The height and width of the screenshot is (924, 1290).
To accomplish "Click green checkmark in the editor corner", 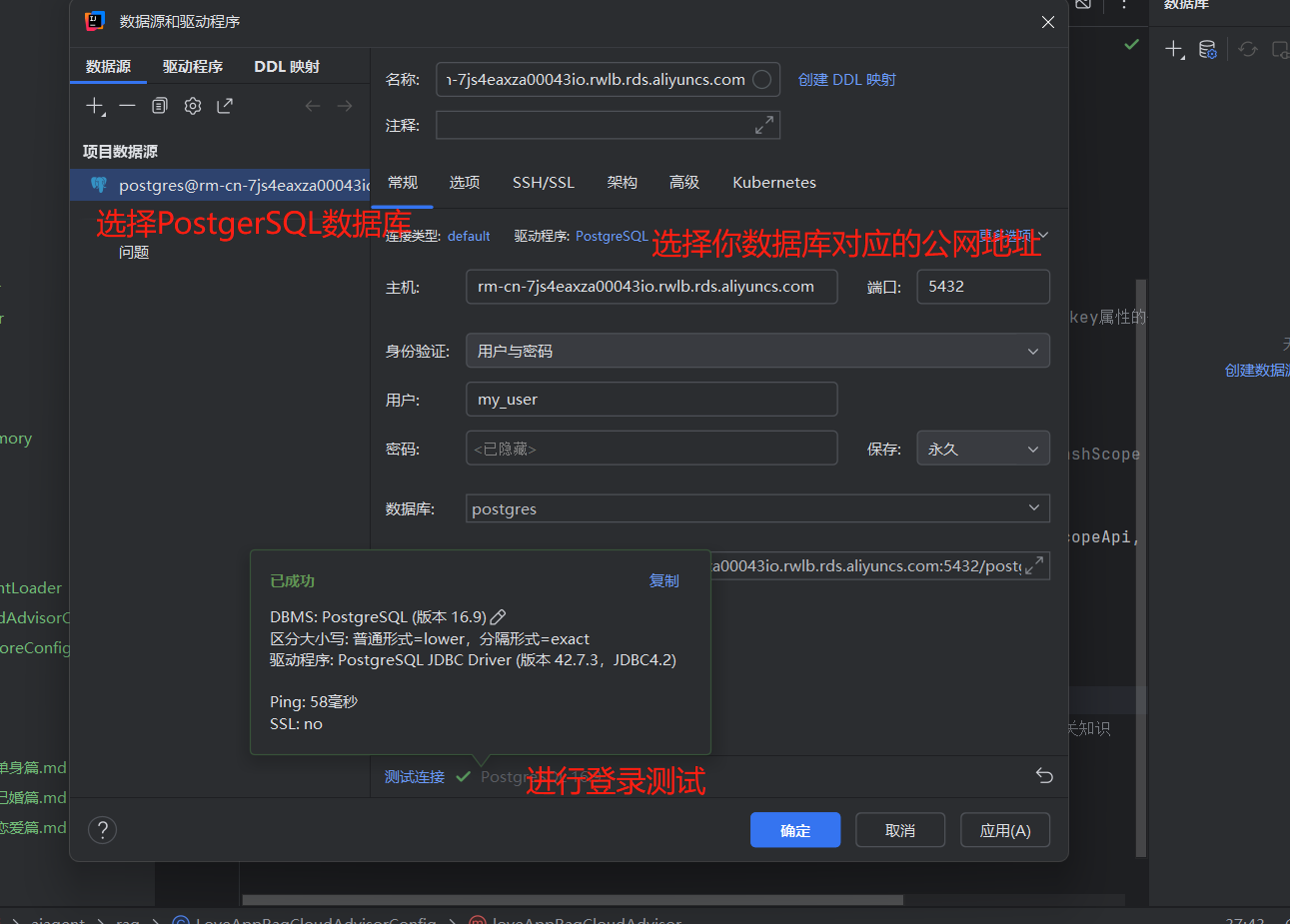I will [1131, 45].
